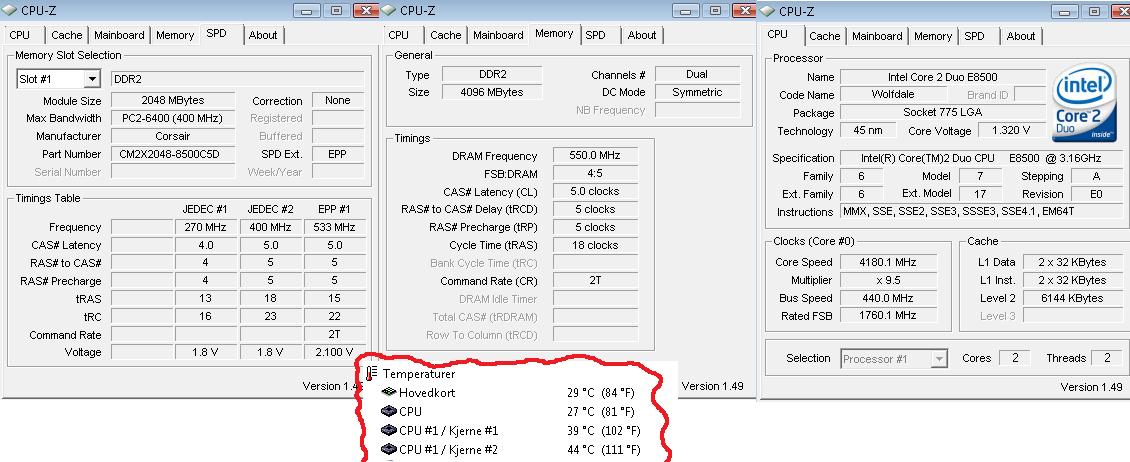Click the EPP #1 frequency 533 MHz cell

(x=334, y=227)
